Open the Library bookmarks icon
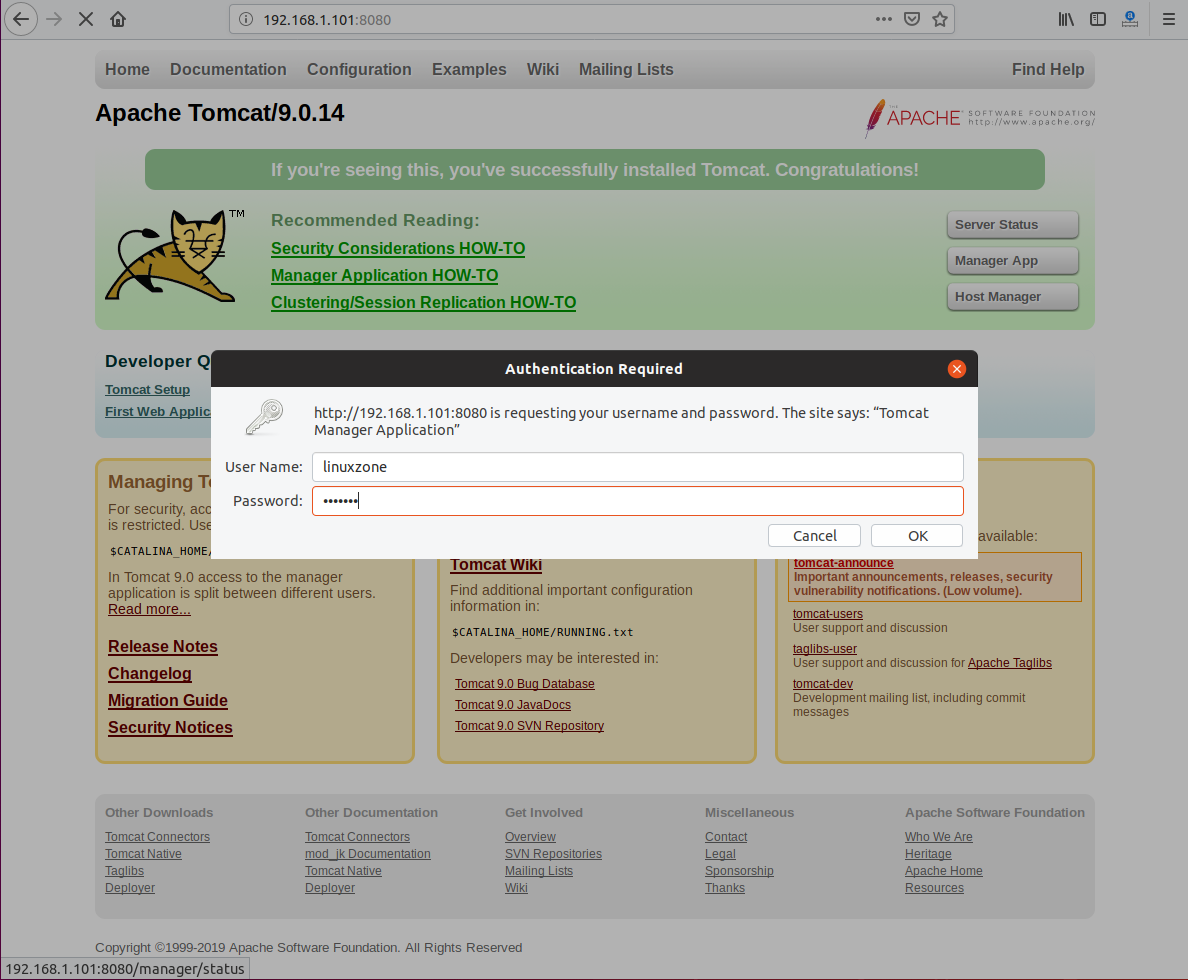The image size is (1188, 980). click(1066, 19)
